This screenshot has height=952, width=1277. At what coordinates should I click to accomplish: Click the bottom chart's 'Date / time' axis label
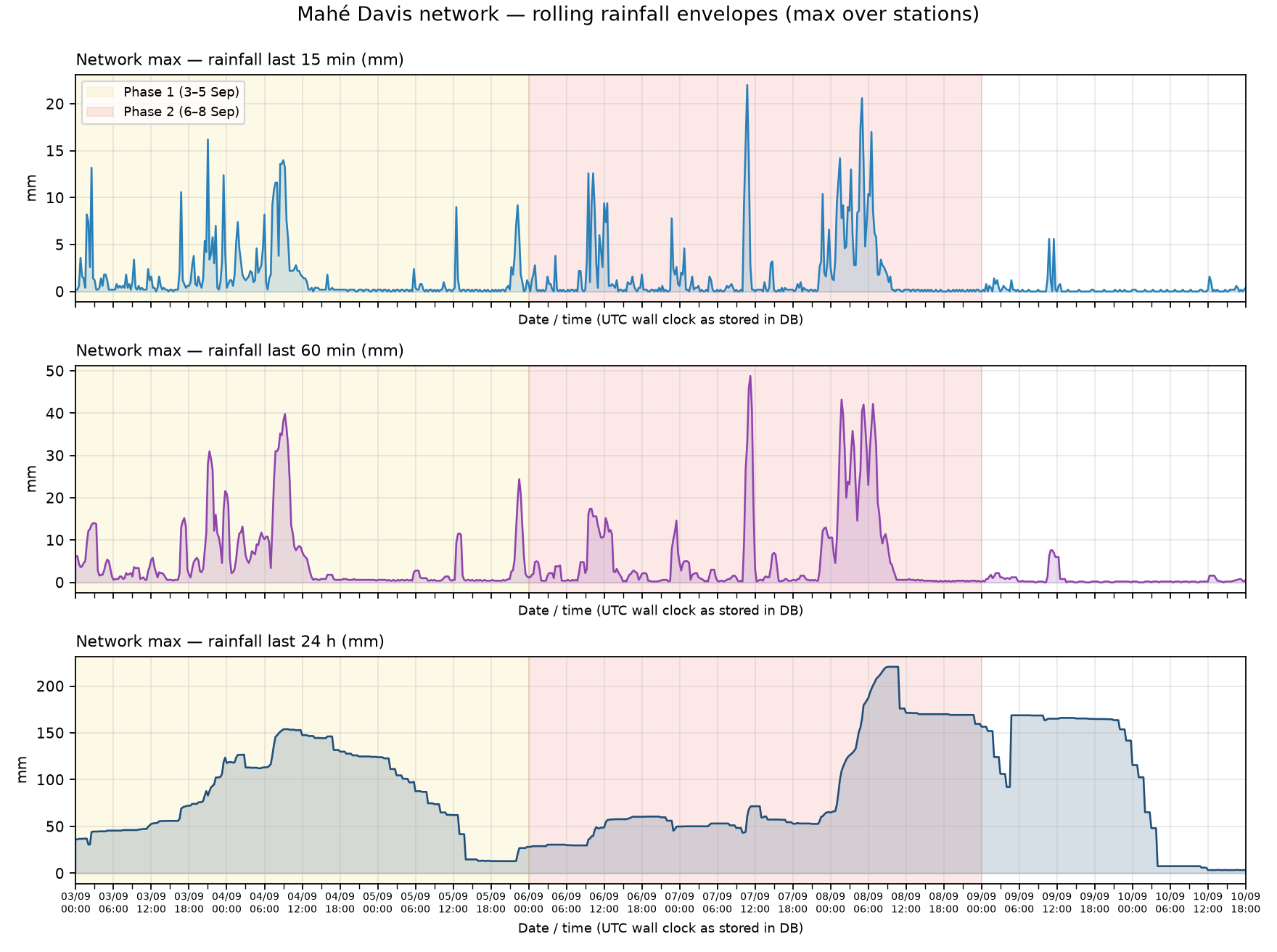click(x=660, y=928)
